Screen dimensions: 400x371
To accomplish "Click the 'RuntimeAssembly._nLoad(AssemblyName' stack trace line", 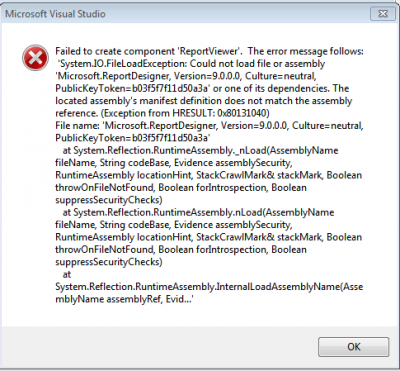I will coord(200,150).
